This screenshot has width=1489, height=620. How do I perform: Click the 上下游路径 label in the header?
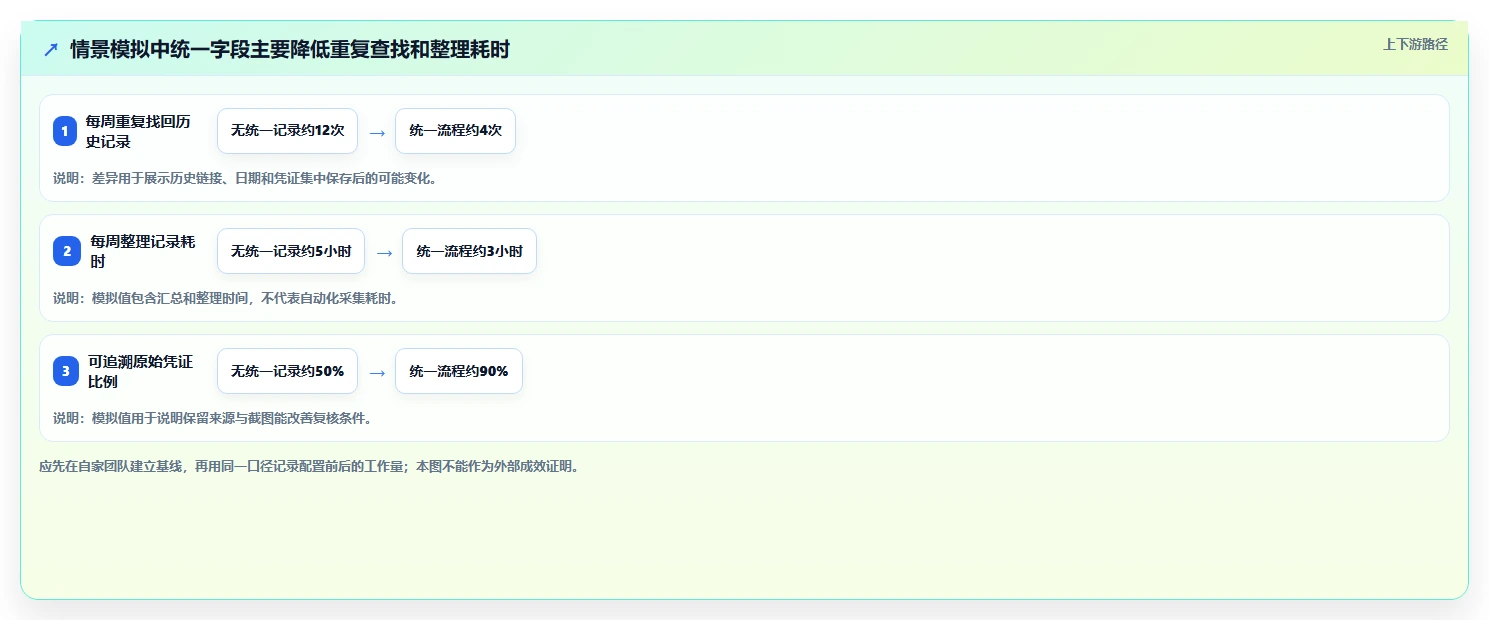[x=1415, y=44]
